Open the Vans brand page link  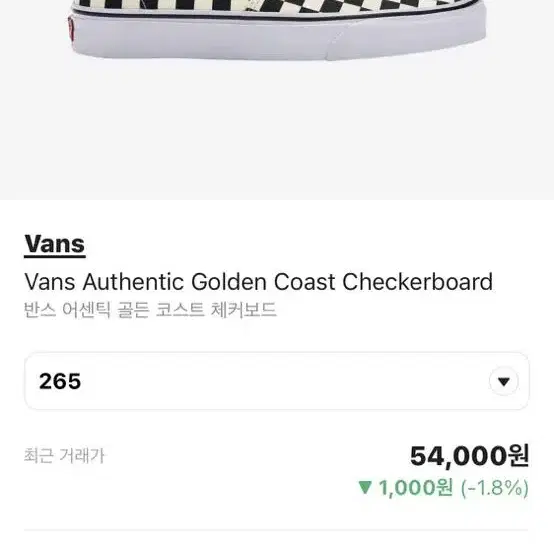click(55, 244)
